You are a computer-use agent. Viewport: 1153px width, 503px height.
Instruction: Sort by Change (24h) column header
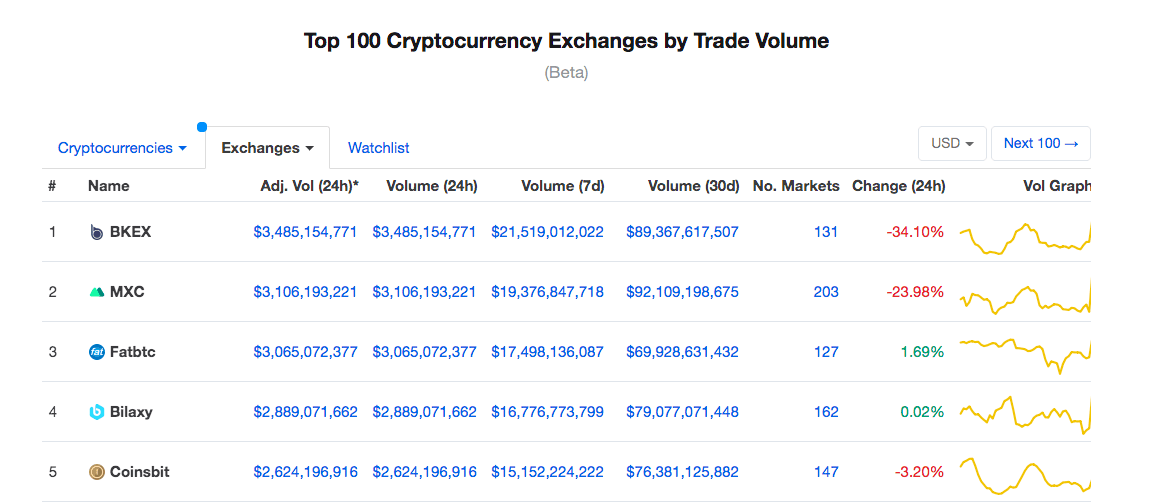pos(898,186)
